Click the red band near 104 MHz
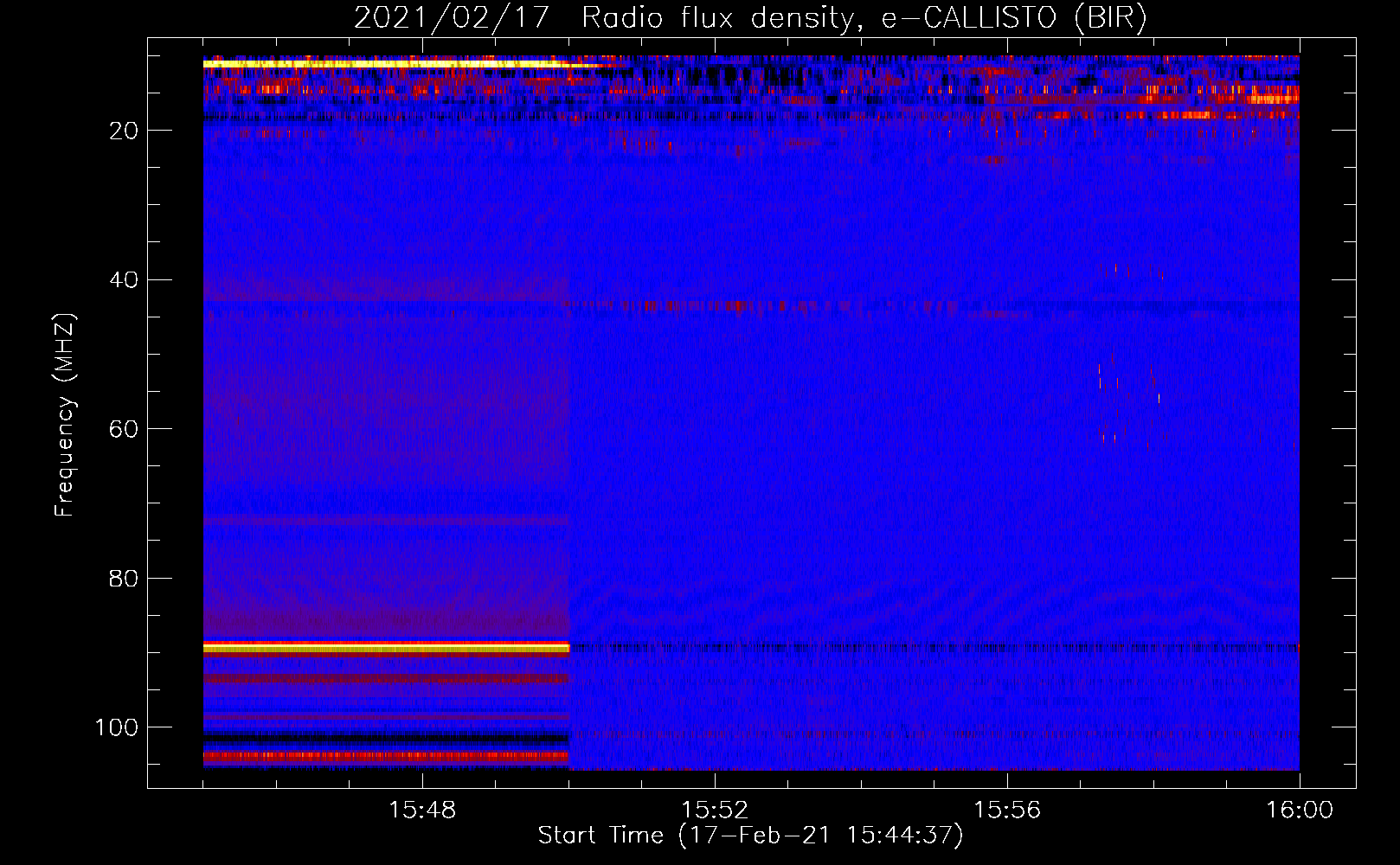The height and width of the screenshot is (865, 1400). [x=386, y=756]
